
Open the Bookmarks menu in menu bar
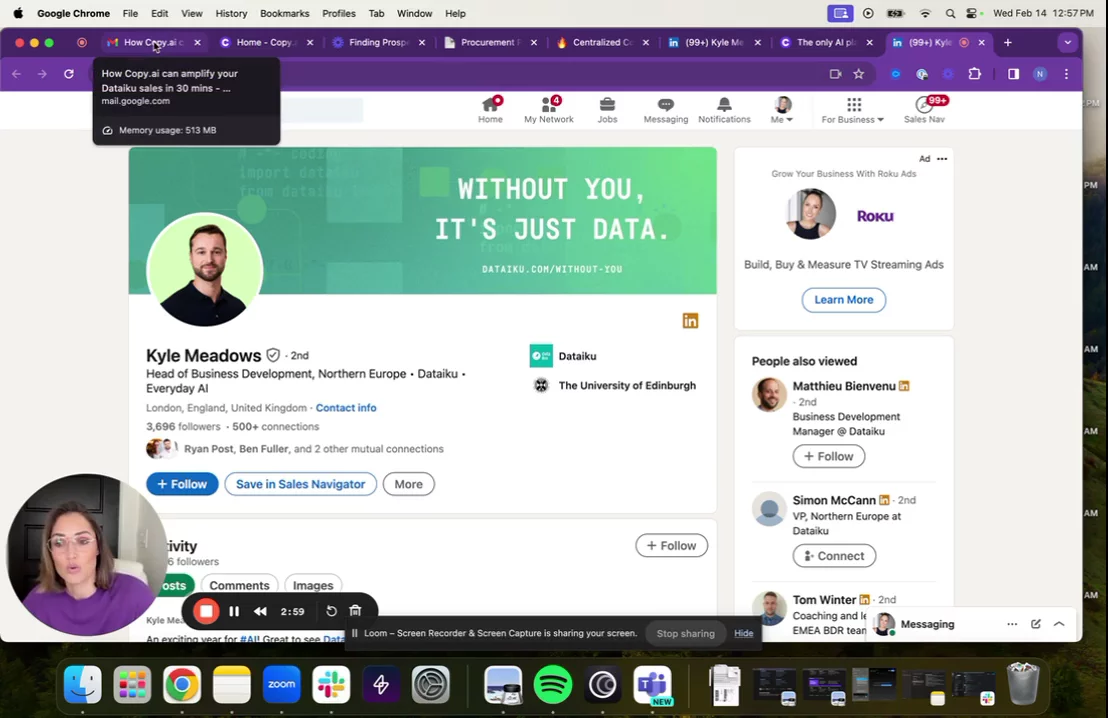tap(284, 13)
